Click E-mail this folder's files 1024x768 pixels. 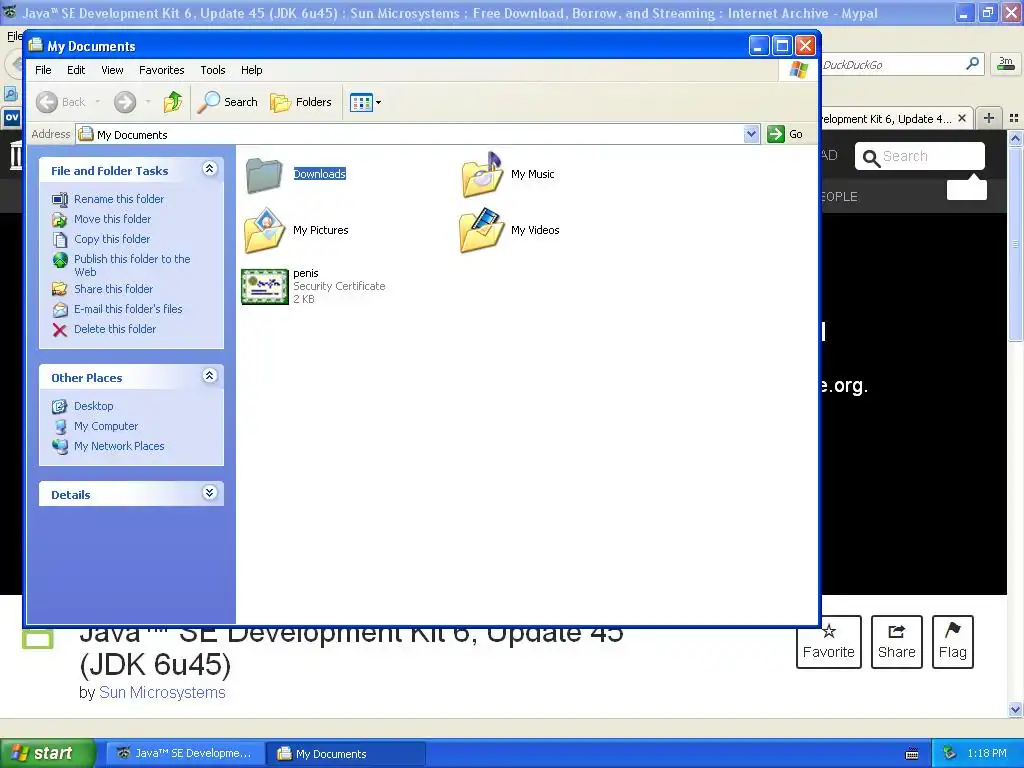(128, 309)
